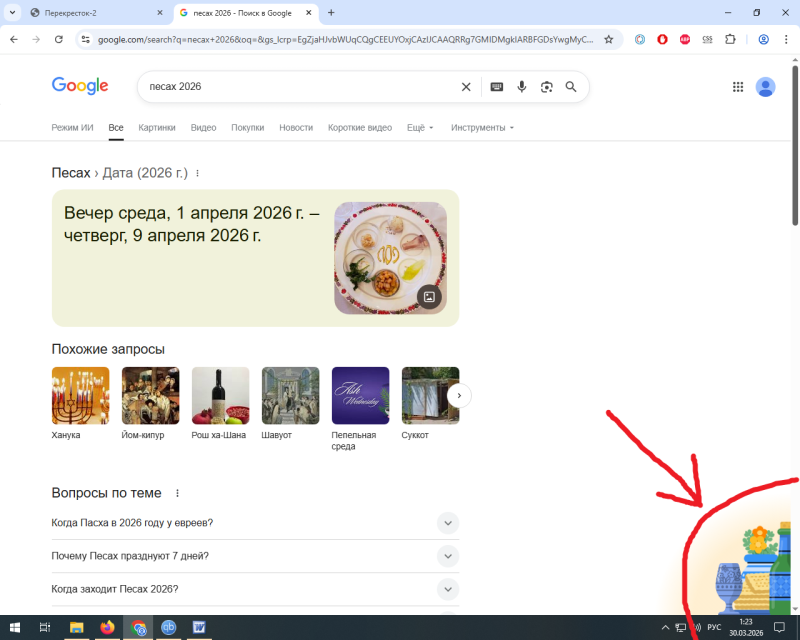
Task: Open the Google apps grid
Action: point(738,87)
